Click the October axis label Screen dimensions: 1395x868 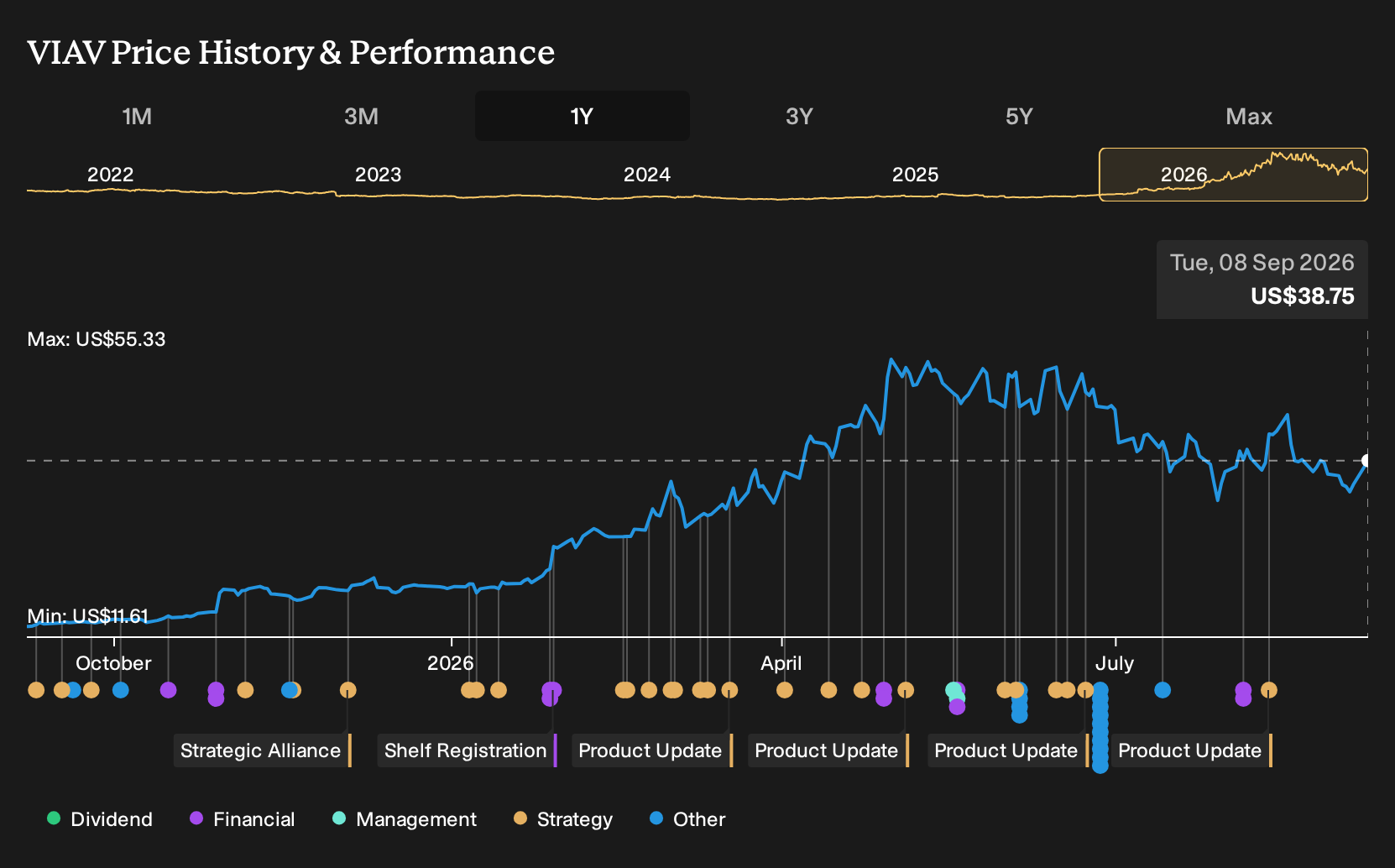point(113,663)
